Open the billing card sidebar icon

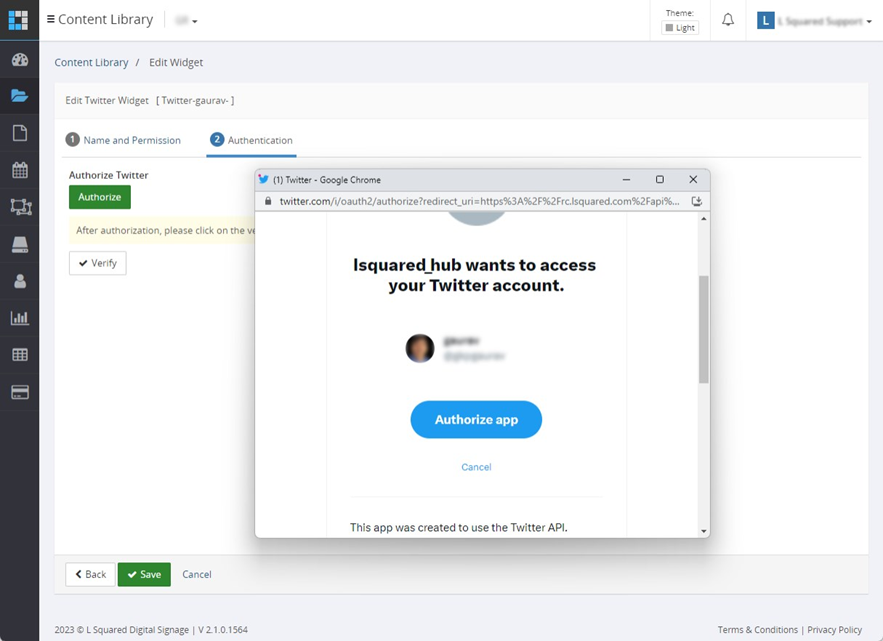pos(20,392)
